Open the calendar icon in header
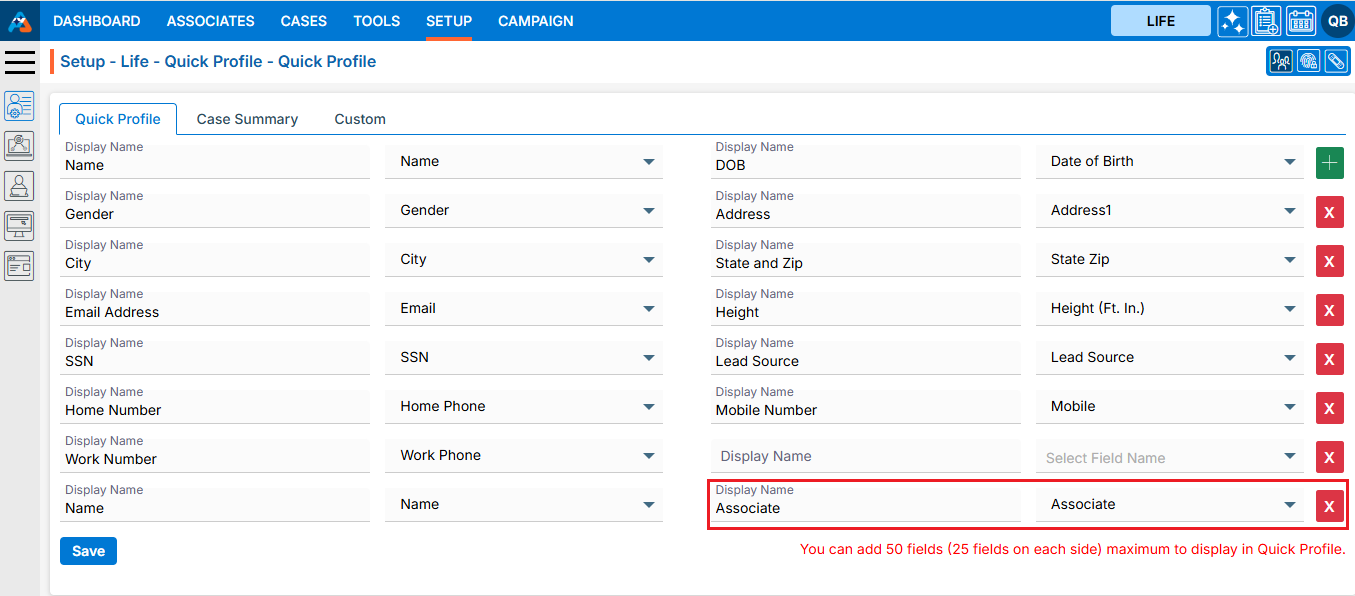This screenshot has height=596, width=1355. click(1300, 21)
